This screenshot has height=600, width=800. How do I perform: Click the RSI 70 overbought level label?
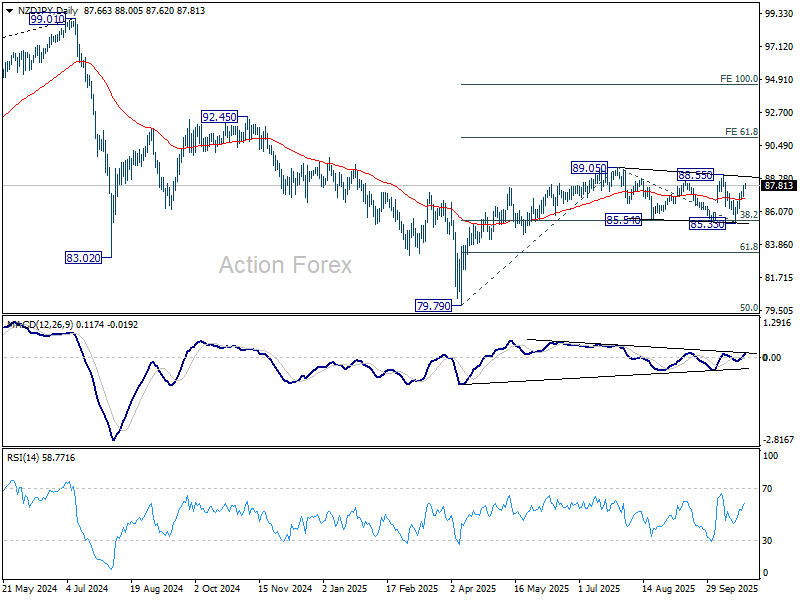[x=767, y=489]
